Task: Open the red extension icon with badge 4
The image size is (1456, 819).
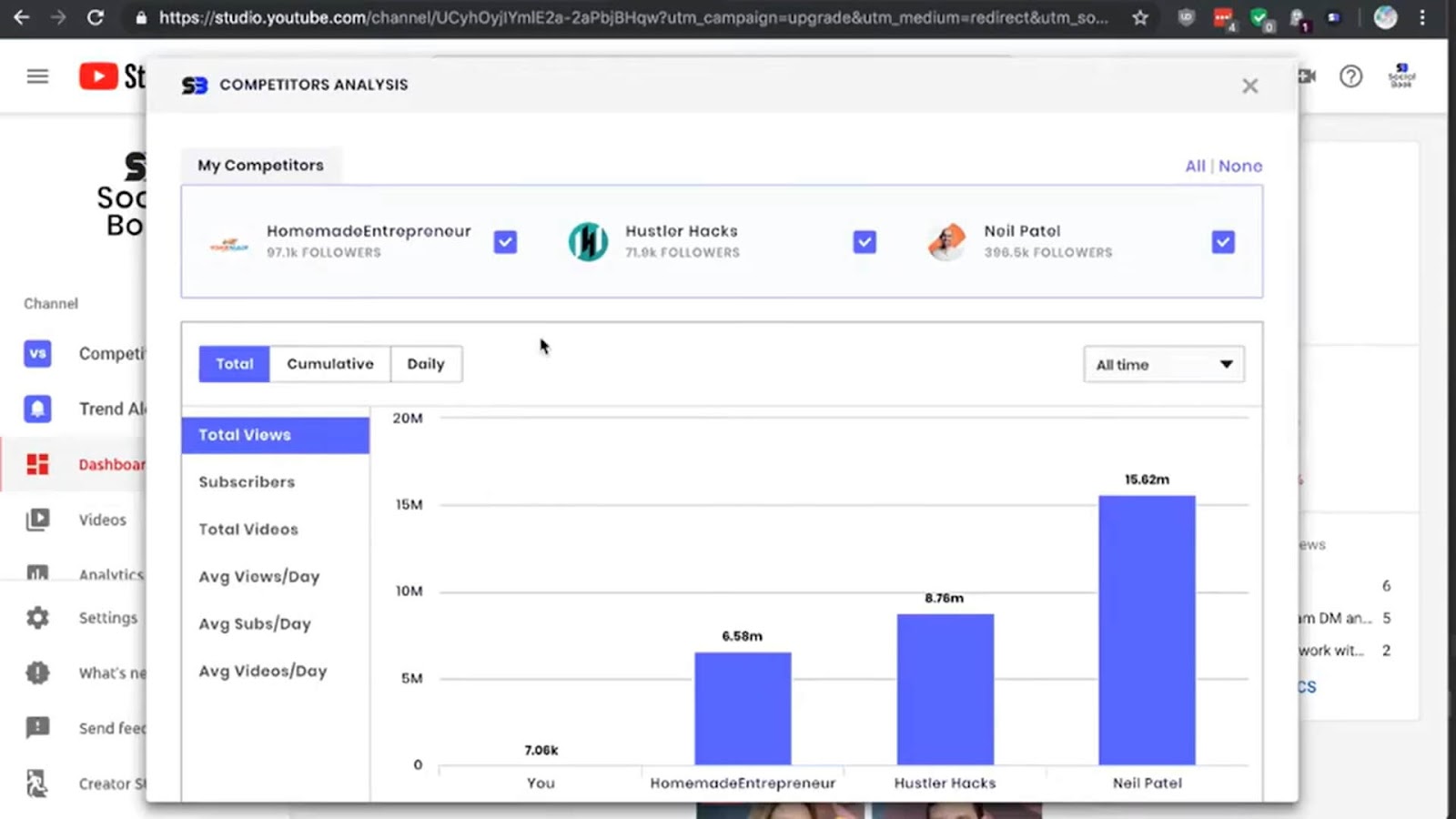Action: tap(1224, 19)
